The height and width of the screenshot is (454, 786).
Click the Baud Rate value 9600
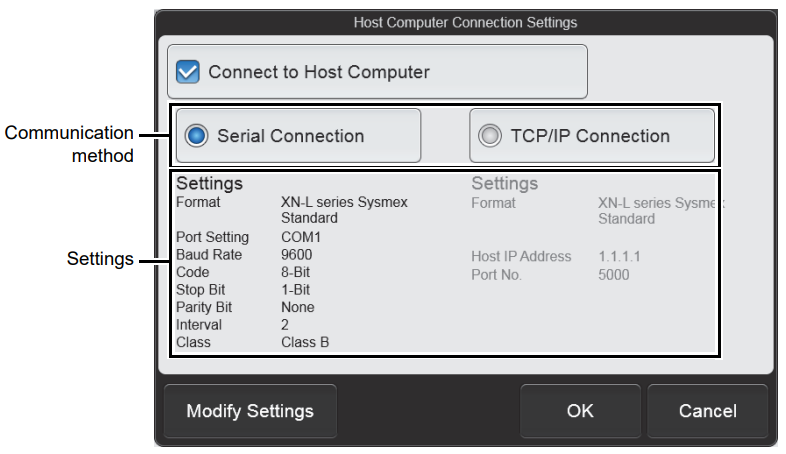coord(297,255)
